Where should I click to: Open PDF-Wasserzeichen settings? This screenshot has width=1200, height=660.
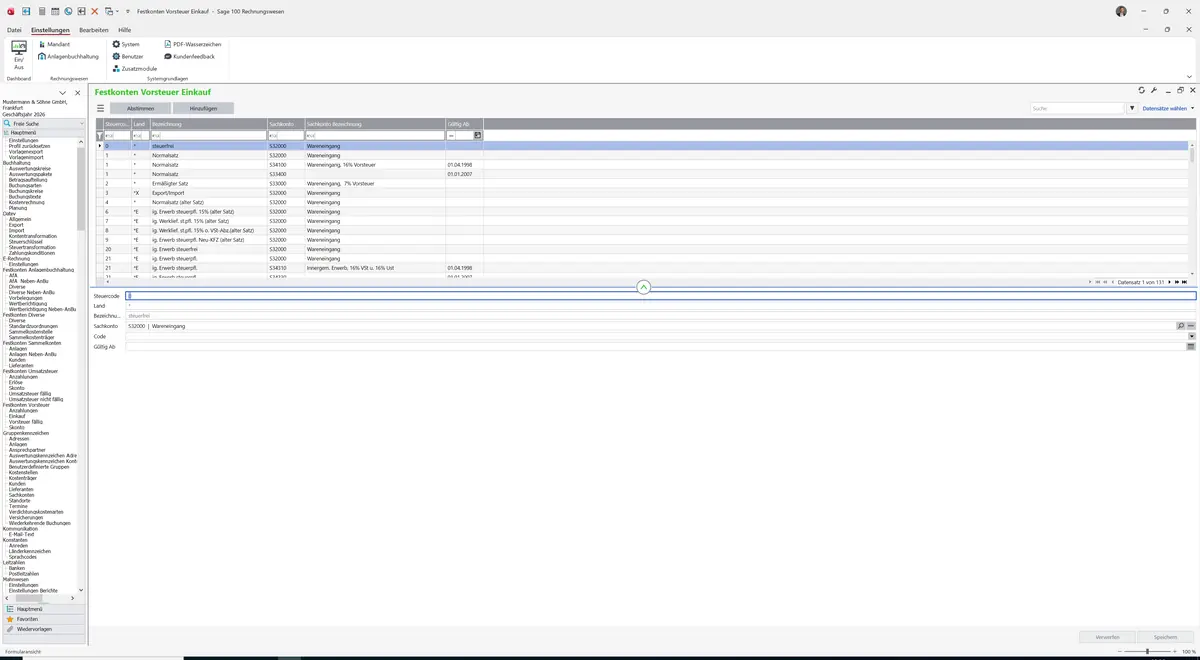click(x=192, y=45)
